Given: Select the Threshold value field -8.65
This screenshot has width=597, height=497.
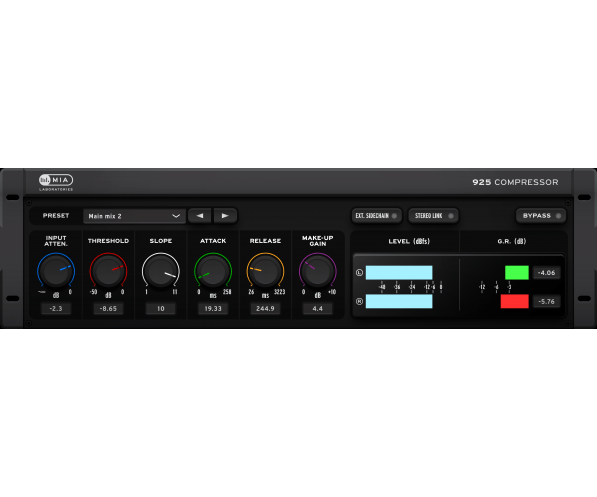Looking at the screenshot, I should [x=108, y=308].
